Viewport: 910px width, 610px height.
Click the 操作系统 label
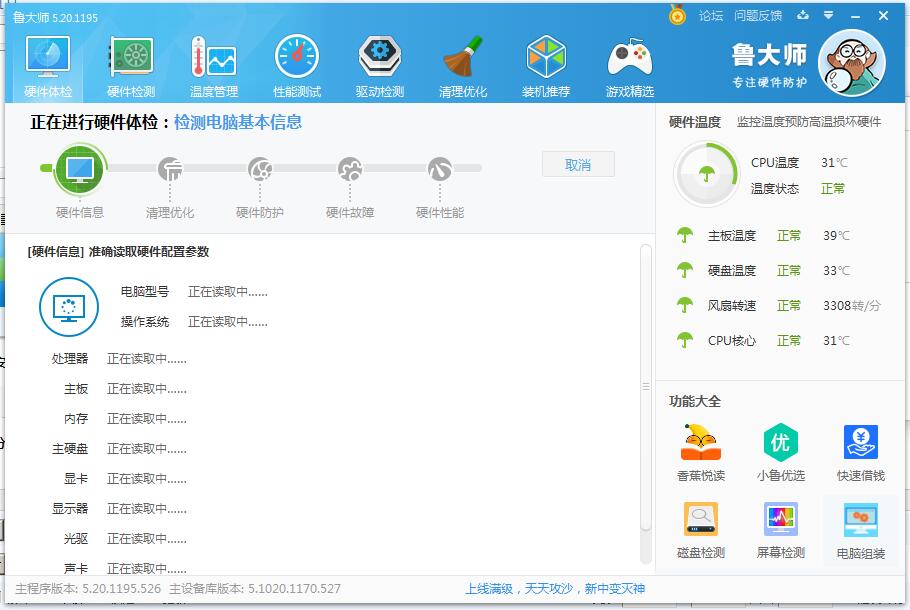tap(145, 322)
